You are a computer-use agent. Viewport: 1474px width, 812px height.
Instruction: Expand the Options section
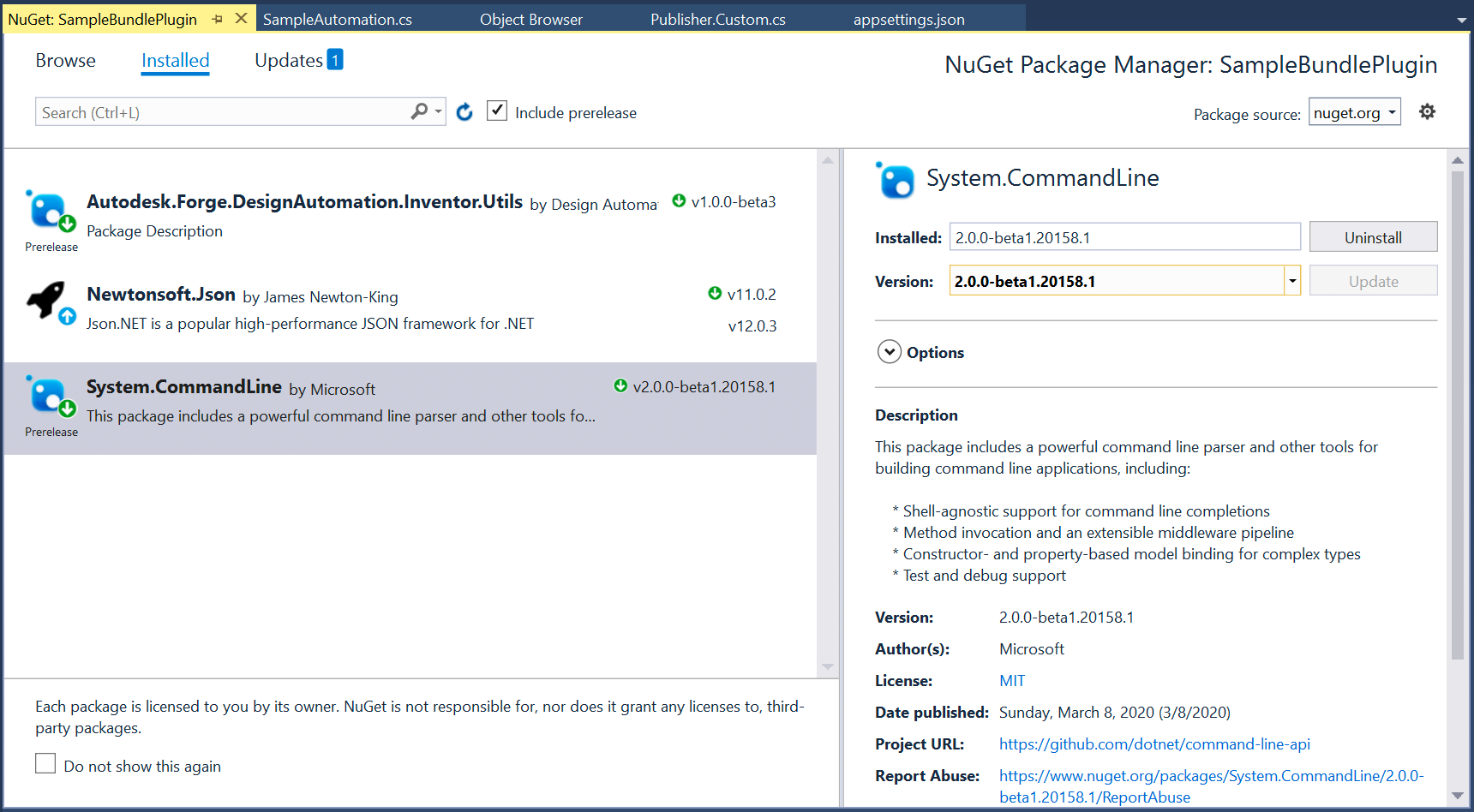[890, 352]
